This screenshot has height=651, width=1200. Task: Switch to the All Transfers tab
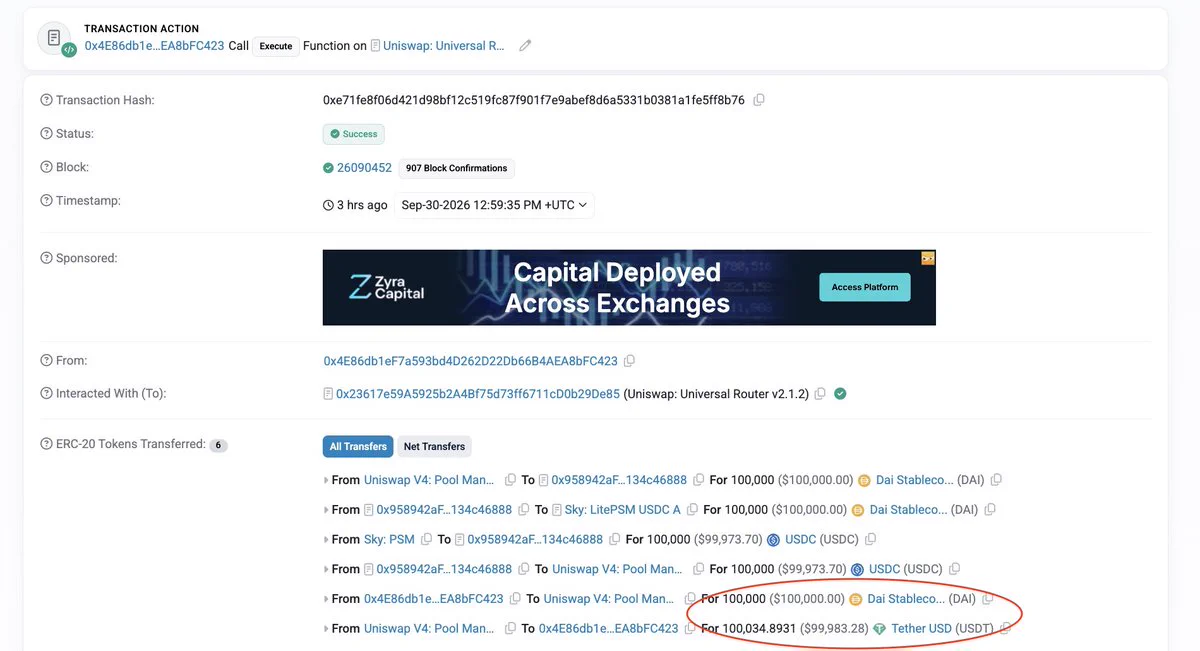coord(358,447)
